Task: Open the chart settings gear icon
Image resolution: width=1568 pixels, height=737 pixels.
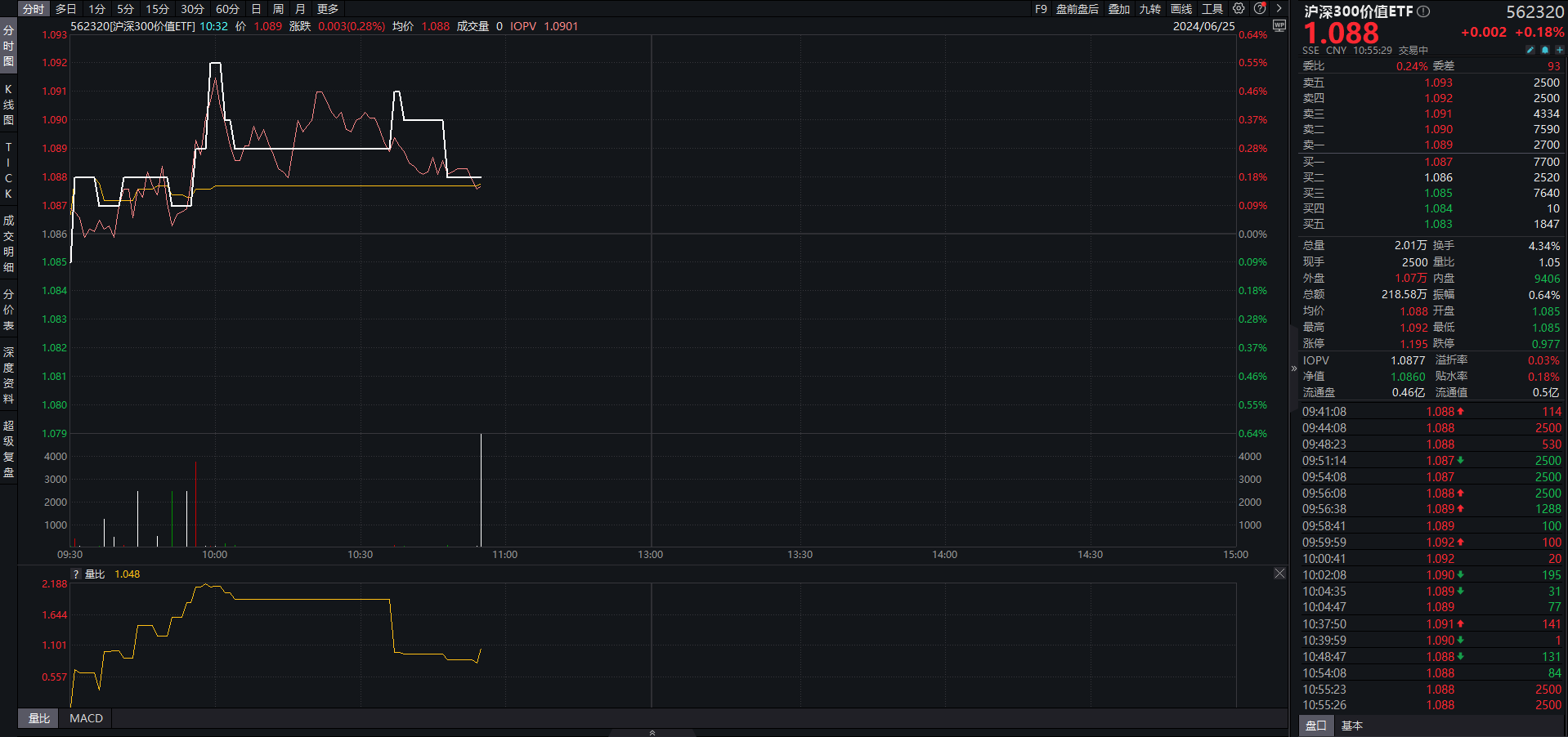Action: [1239, 8]
